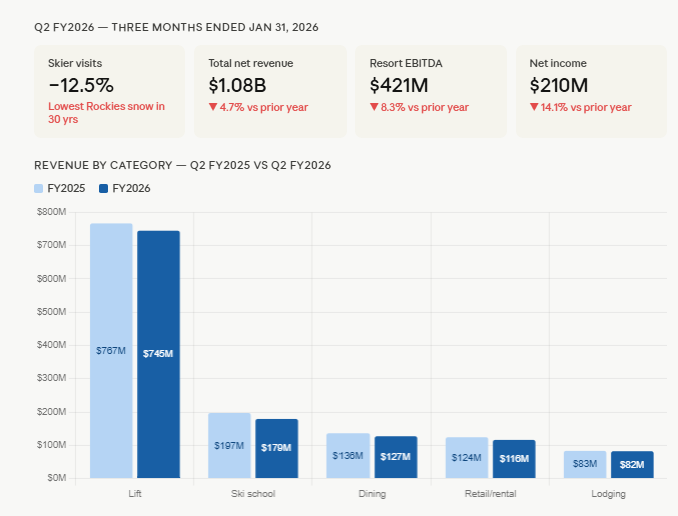Select the Ski school FY2025 bar $197M

(x=230, y=445)
